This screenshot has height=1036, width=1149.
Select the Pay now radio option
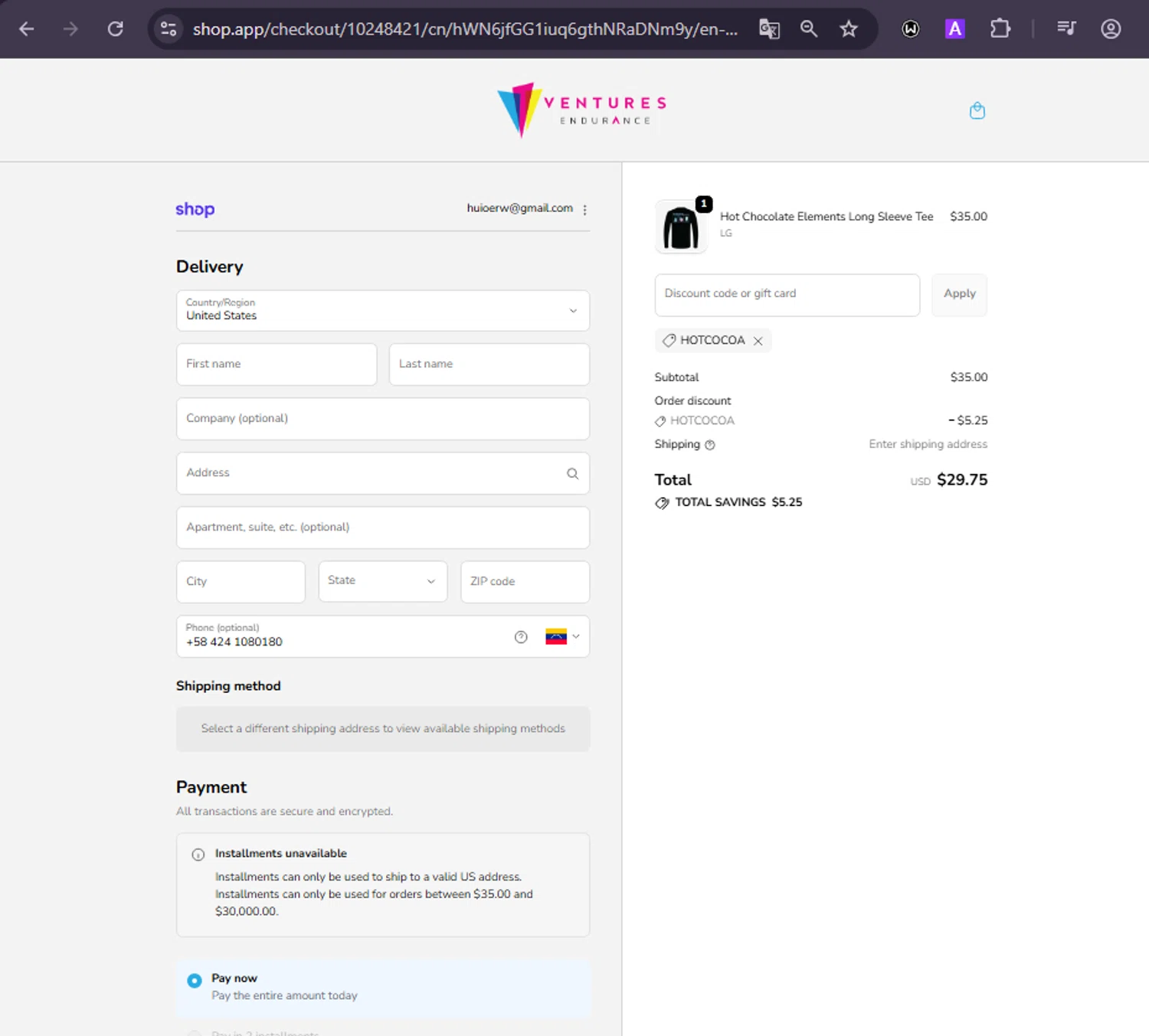(x=195, y=980)
